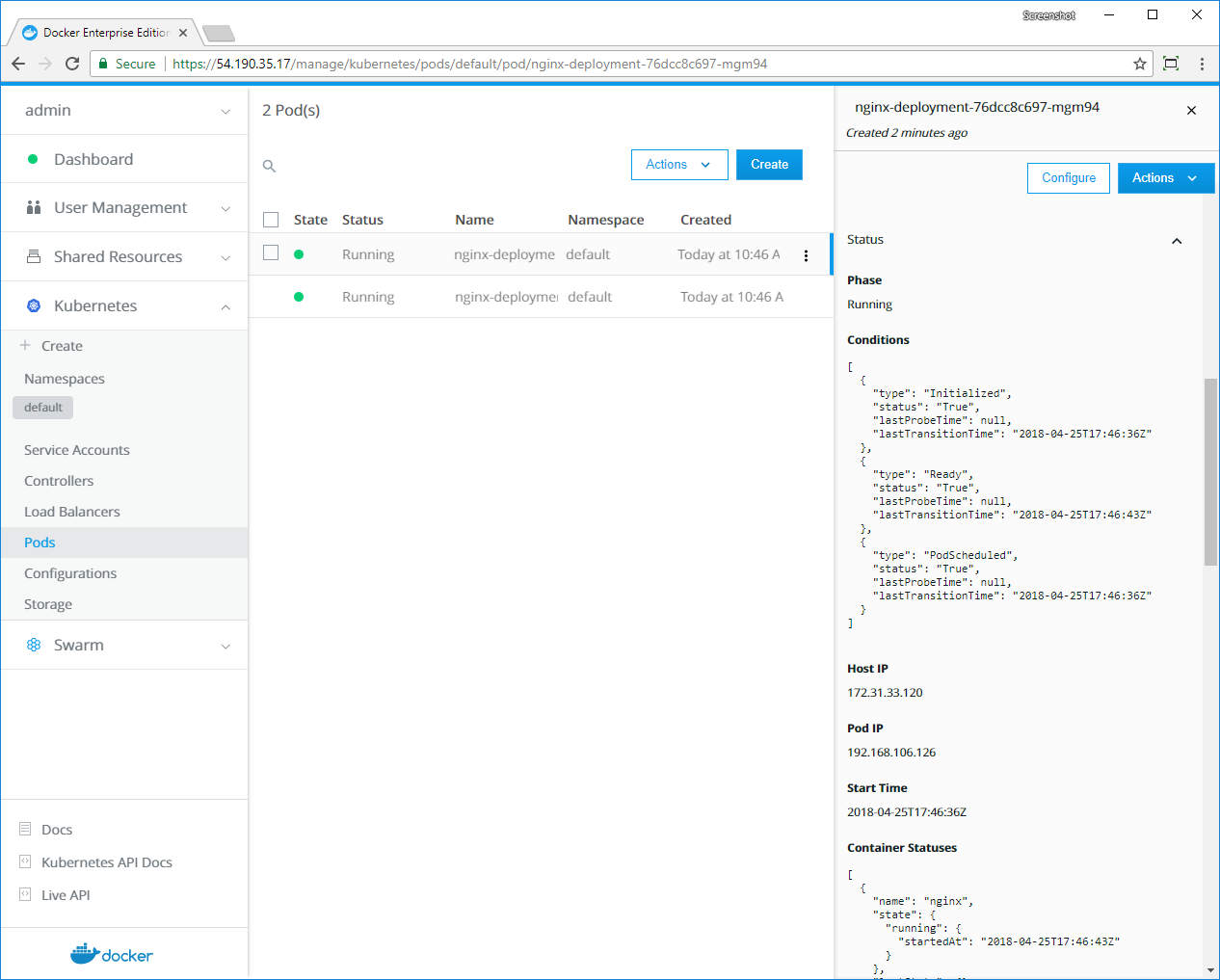Open the blue Actions dropdown in details panel

pyautogui.click(x=1164, y=178)
